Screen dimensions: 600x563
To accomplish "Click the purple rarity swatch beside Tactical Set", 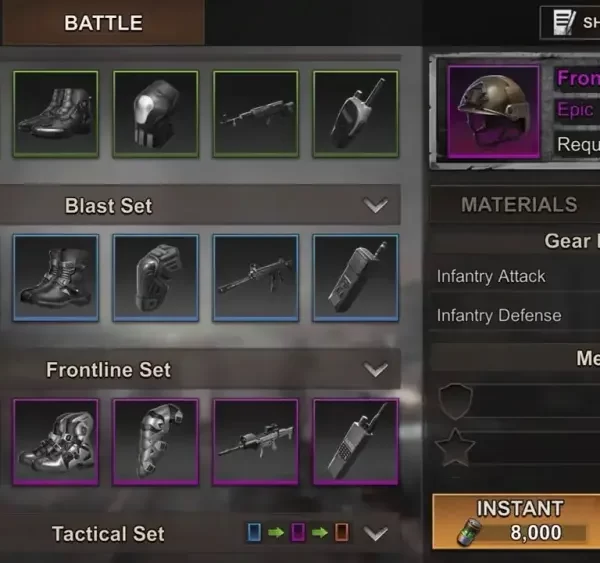I will point(298,532).
